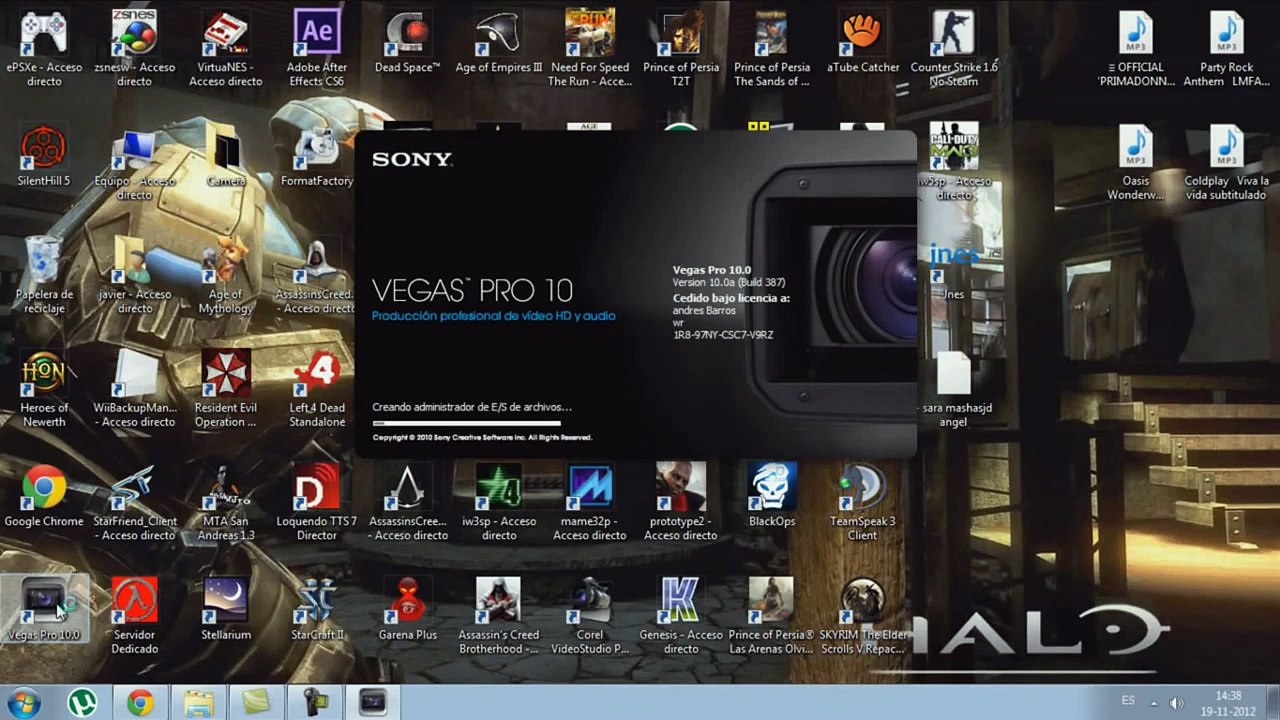This screenshot has width=1280, height=720.
Task: Open the iw3sp shortcut icon
Action: point(498,501)
